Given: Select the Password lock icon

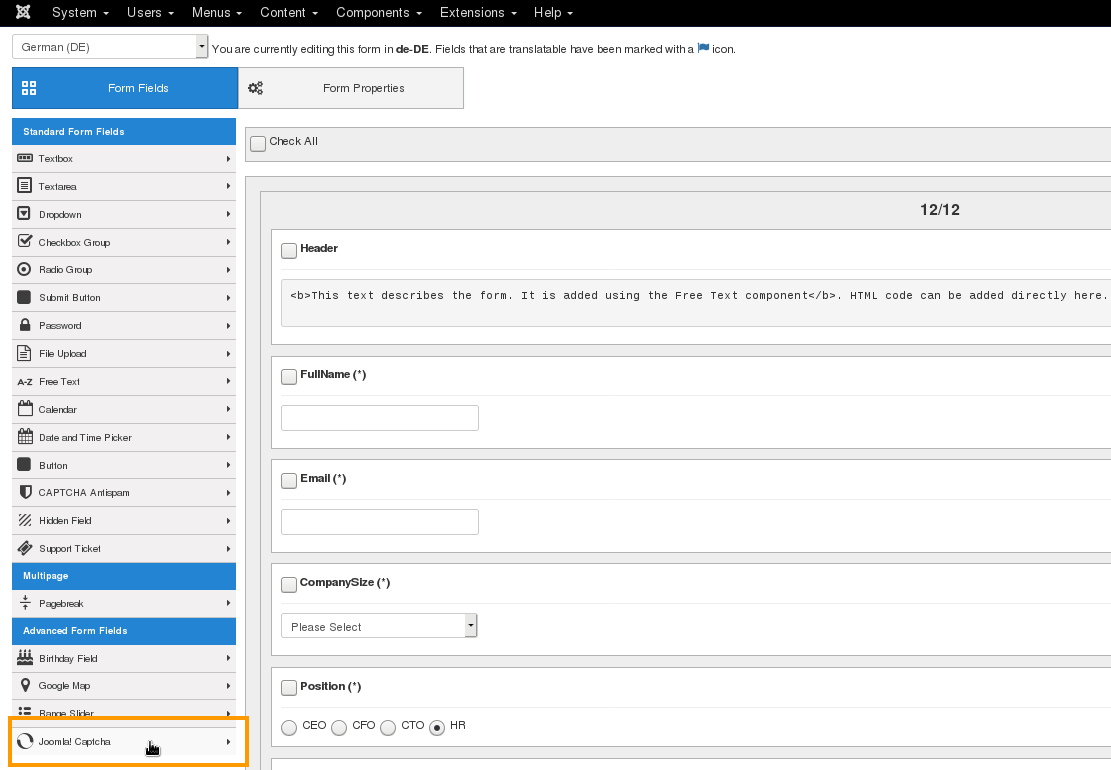Looking at the screenshot, I should click(23, 325).
